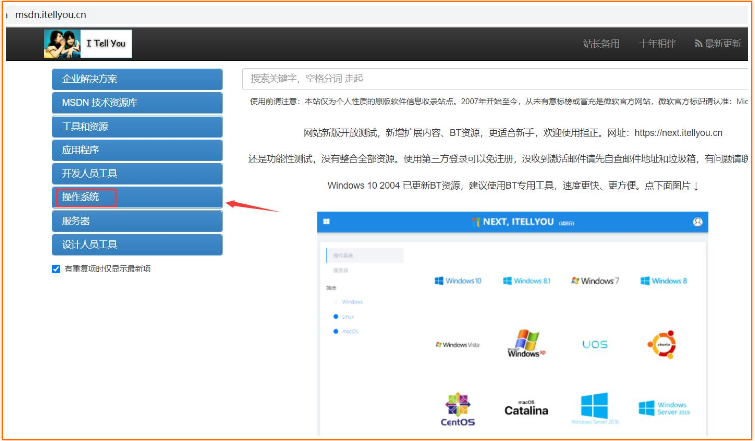
Task: Select the Linux filter radio button
Action: tap(336, 316)
